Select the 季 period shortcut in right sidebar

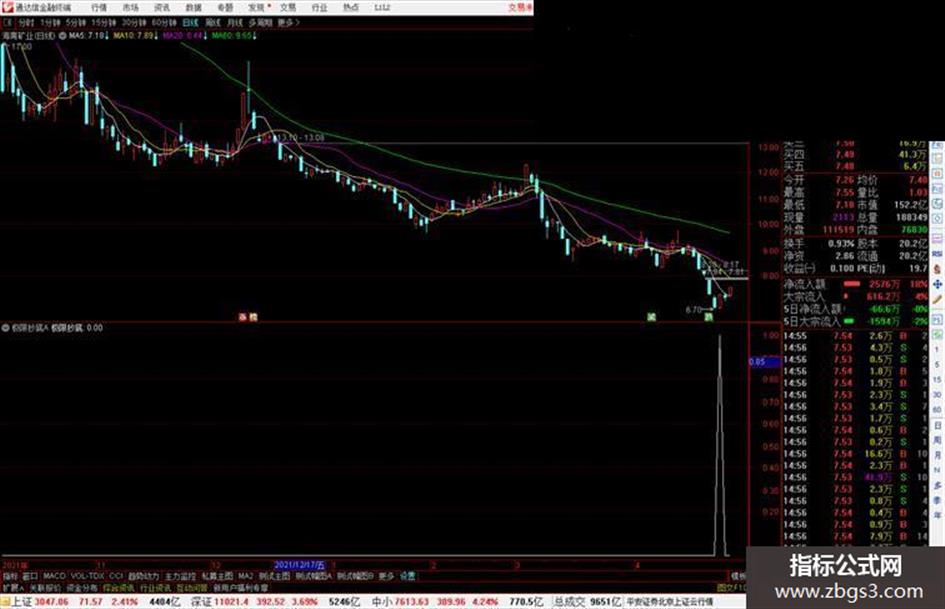coord(937,500)
